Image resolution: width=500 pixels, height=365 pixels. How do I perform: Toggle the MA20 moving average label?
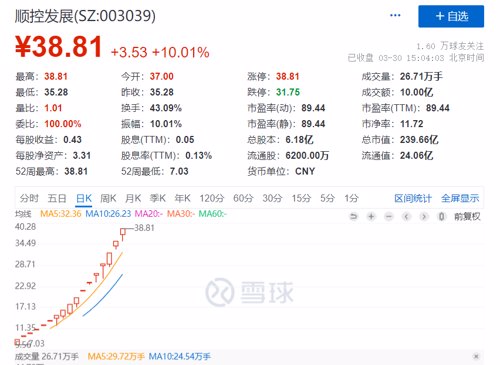149,214
